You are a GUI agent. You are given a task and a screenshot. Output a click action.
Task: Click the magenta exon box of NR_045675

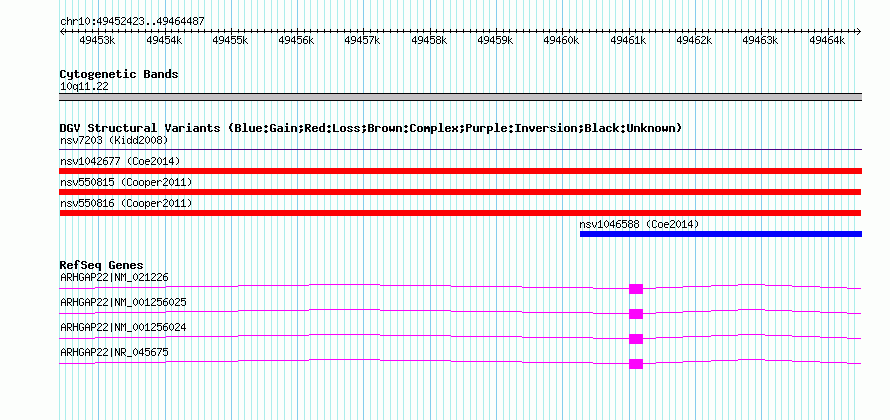pos(636,364)
